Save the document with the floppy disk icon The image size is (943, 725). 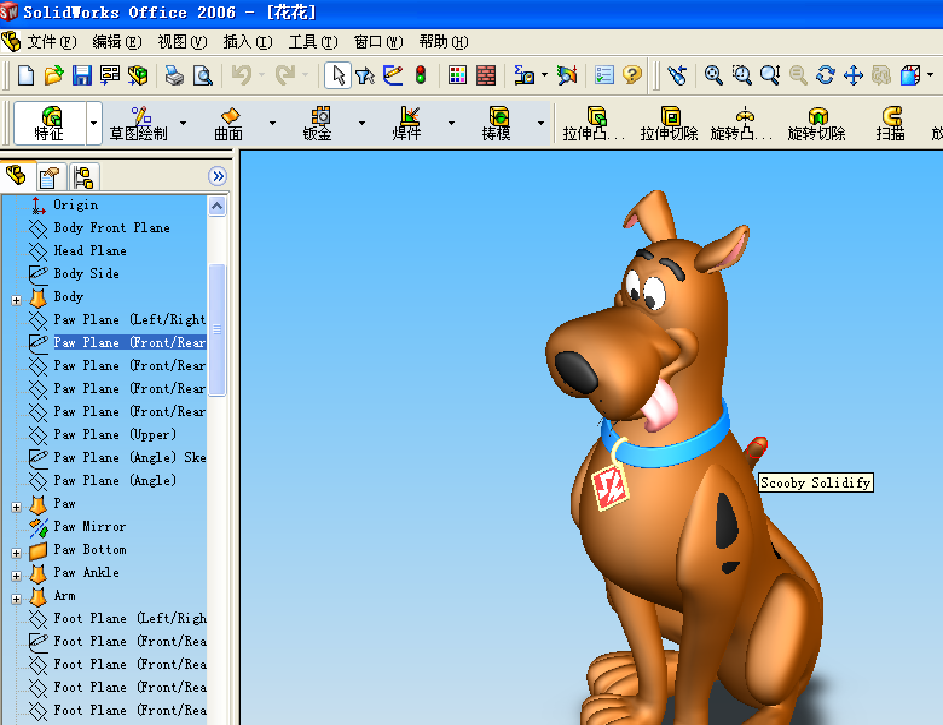click(x=82, y=75)
